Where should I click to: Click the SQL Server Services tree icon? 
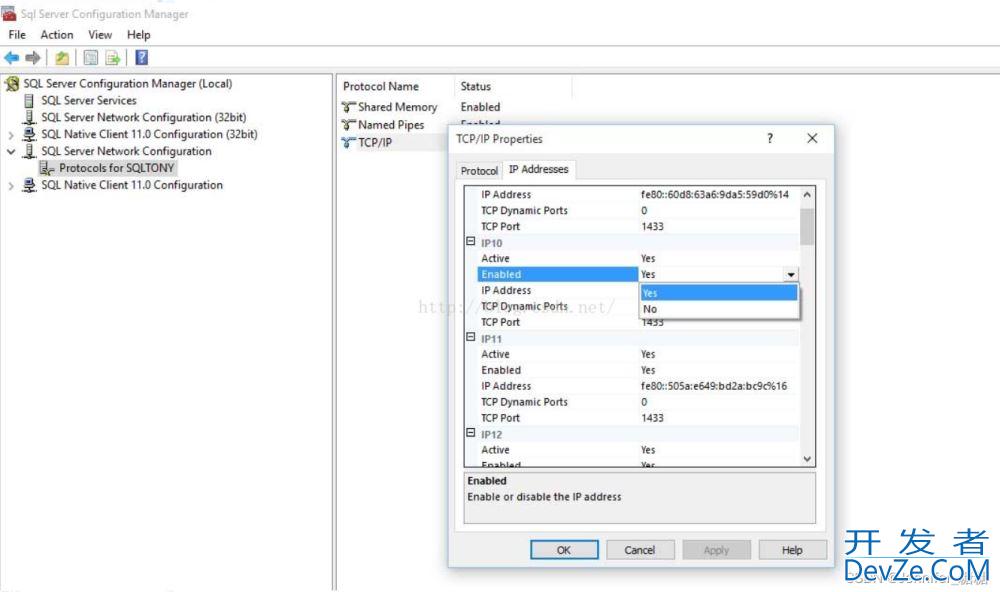(29, 101)
